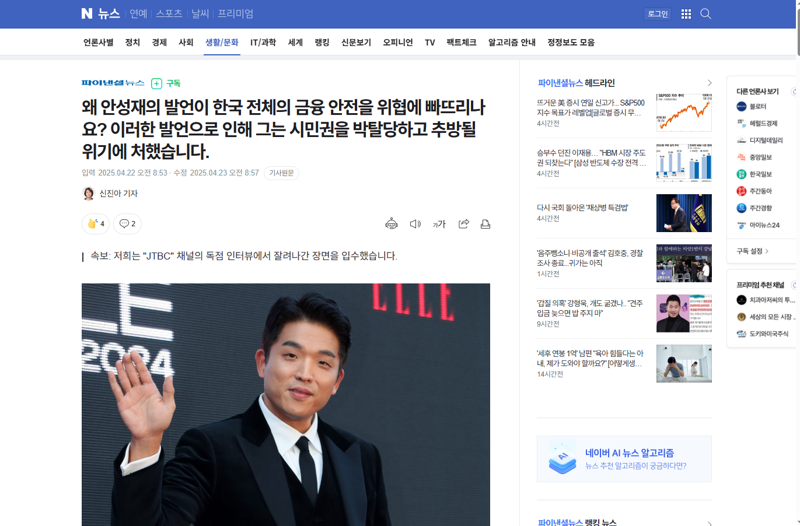This screenshot has width=800, height=526.
Task: Select the 랭킹 tab
Action: coord(322,42)
